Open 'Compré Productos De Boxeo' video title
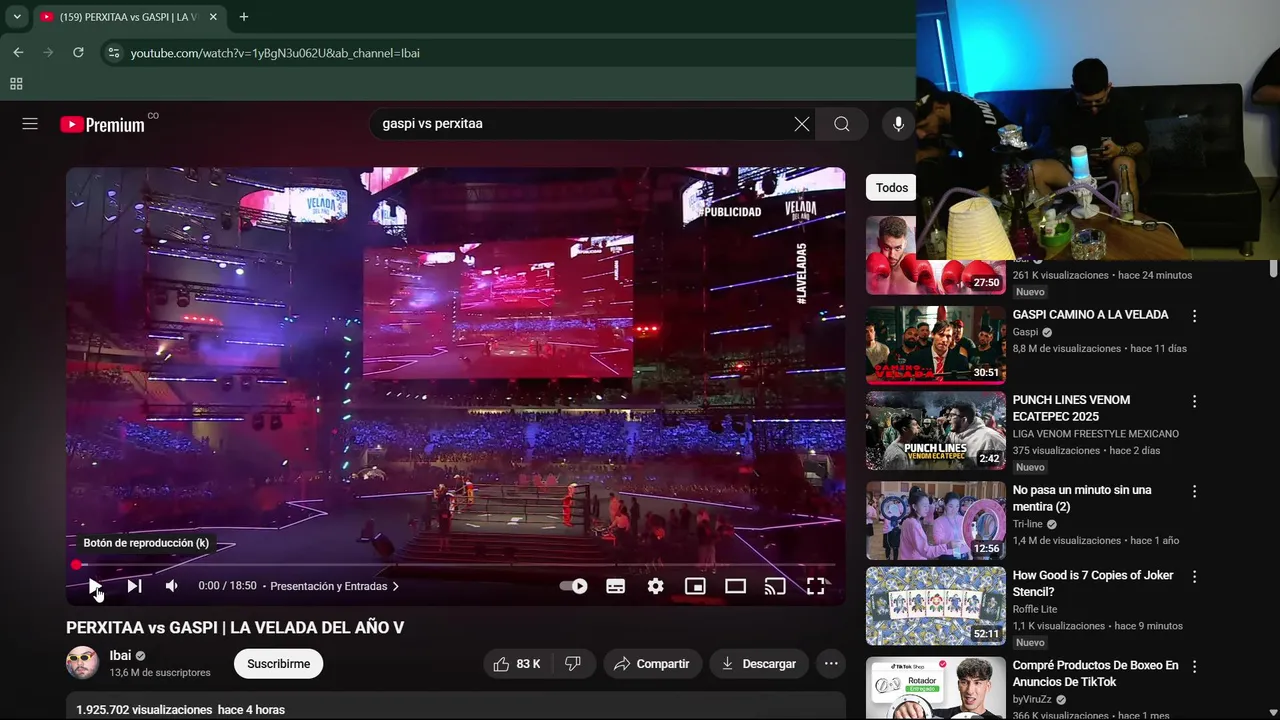1280x720 pixels. 1095,673
